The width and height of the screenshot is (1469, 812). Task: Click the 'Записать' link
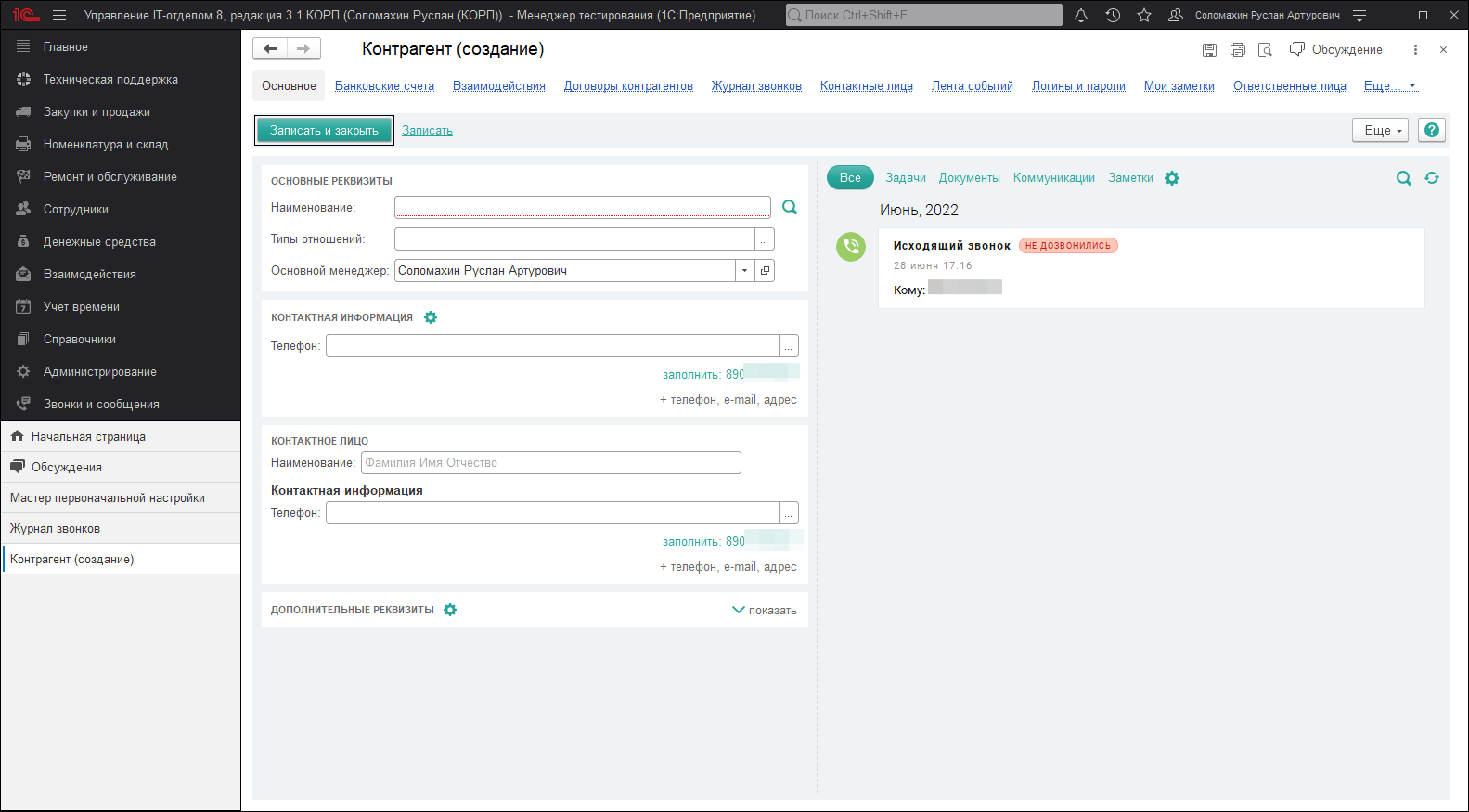pyautogui.click(x=427, y=131)
